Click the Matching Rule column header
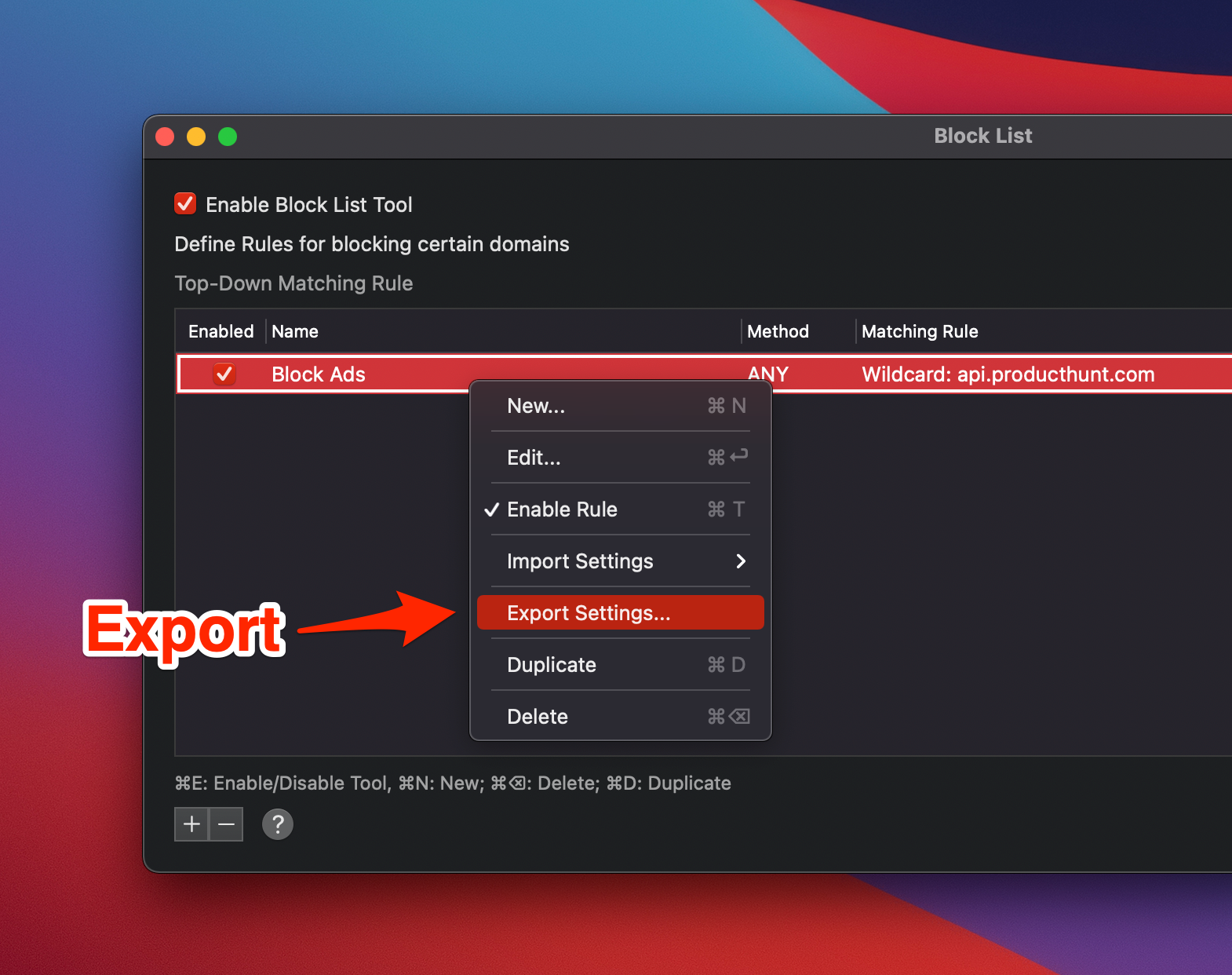The image size is (1232, 975). pos(920,331)
